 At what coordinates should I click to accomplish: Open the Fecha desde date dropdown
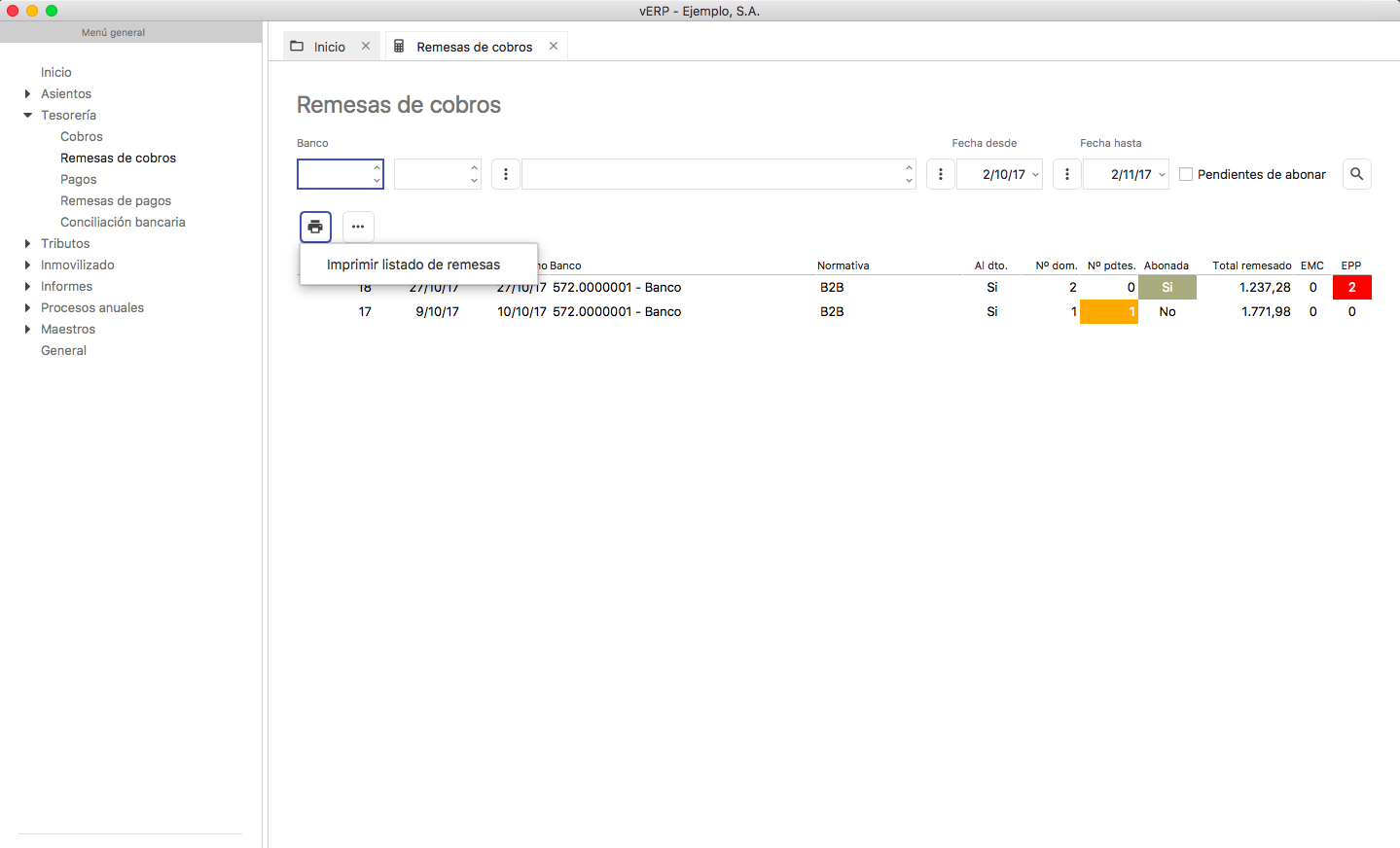click(1035, 175)
